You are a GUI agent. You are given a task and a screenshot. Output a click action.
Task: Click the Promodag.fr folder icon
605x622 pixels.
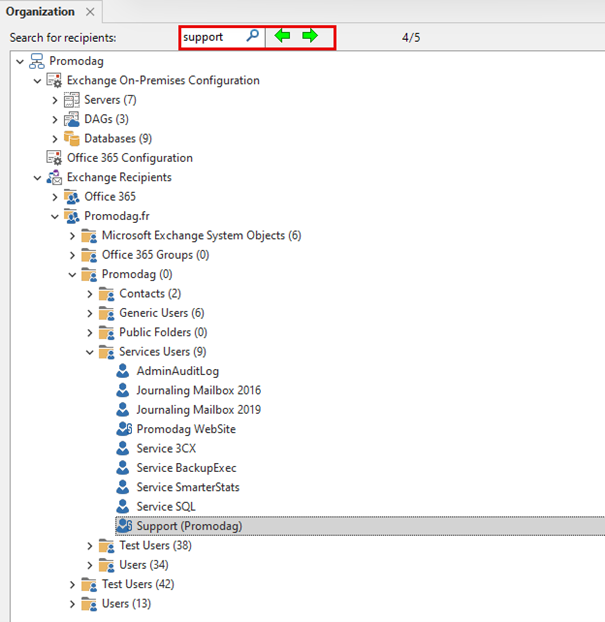(x=72, y=216)
